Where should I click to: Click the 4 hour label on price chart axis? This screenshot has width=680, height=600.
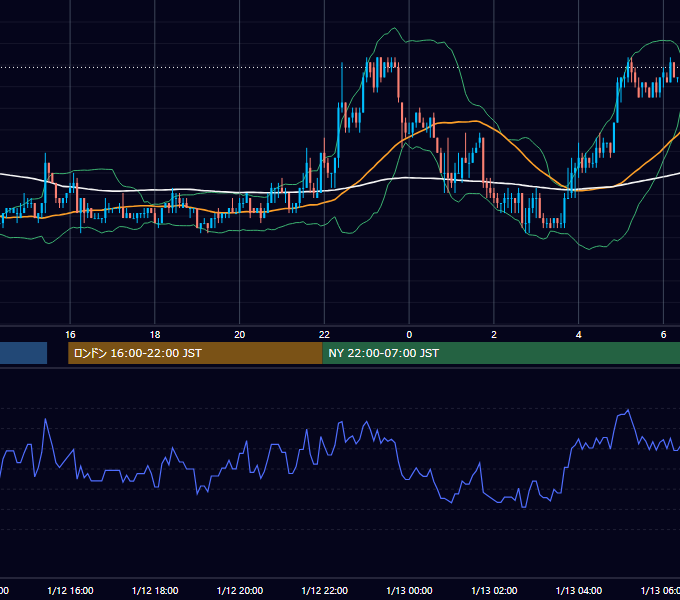pyautogui.click(x=579, y=335)
